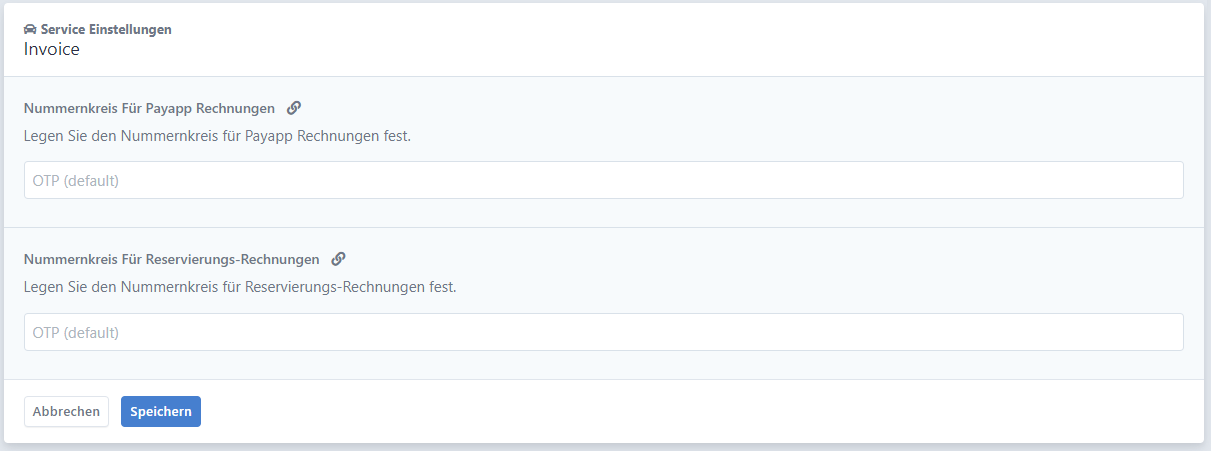The width and height of the screenshot is (1211, 451).
Task: Click description text about Payapp Rechnungen
Action: tap(217, 135)
